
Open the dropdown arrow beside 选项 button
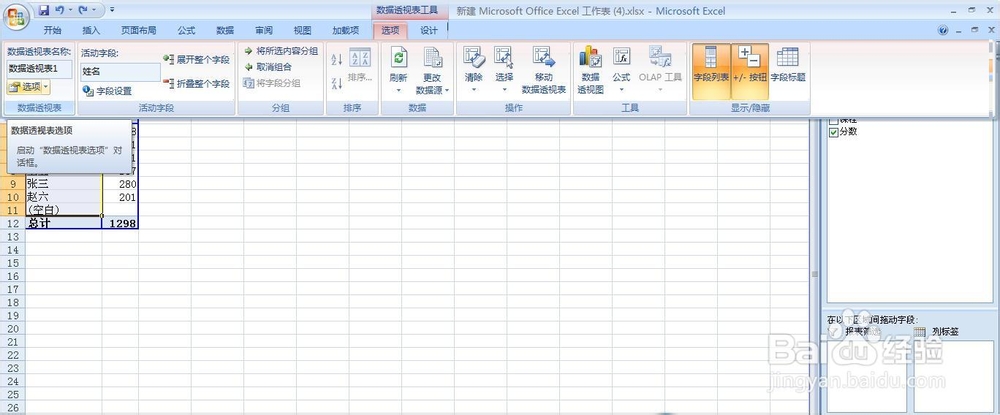click(46, 87)
